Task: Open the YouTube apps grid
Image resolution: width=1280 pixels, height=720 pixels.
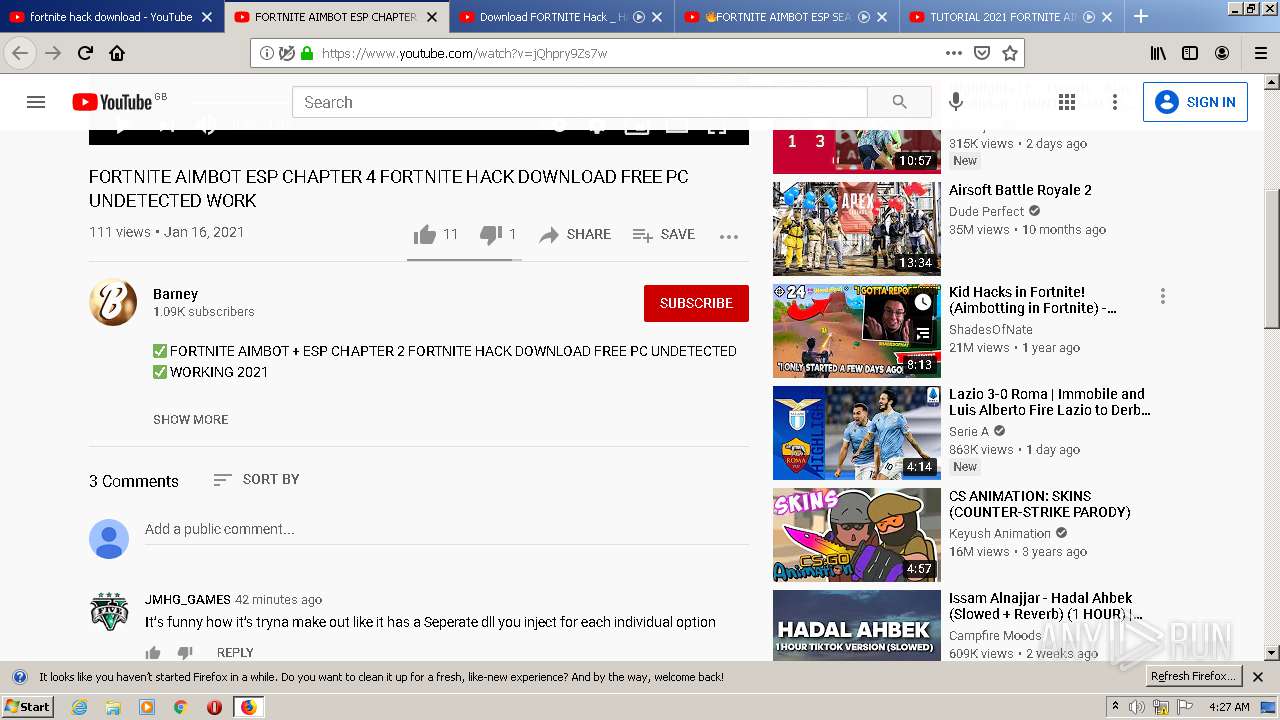Action: point(1067,102)
